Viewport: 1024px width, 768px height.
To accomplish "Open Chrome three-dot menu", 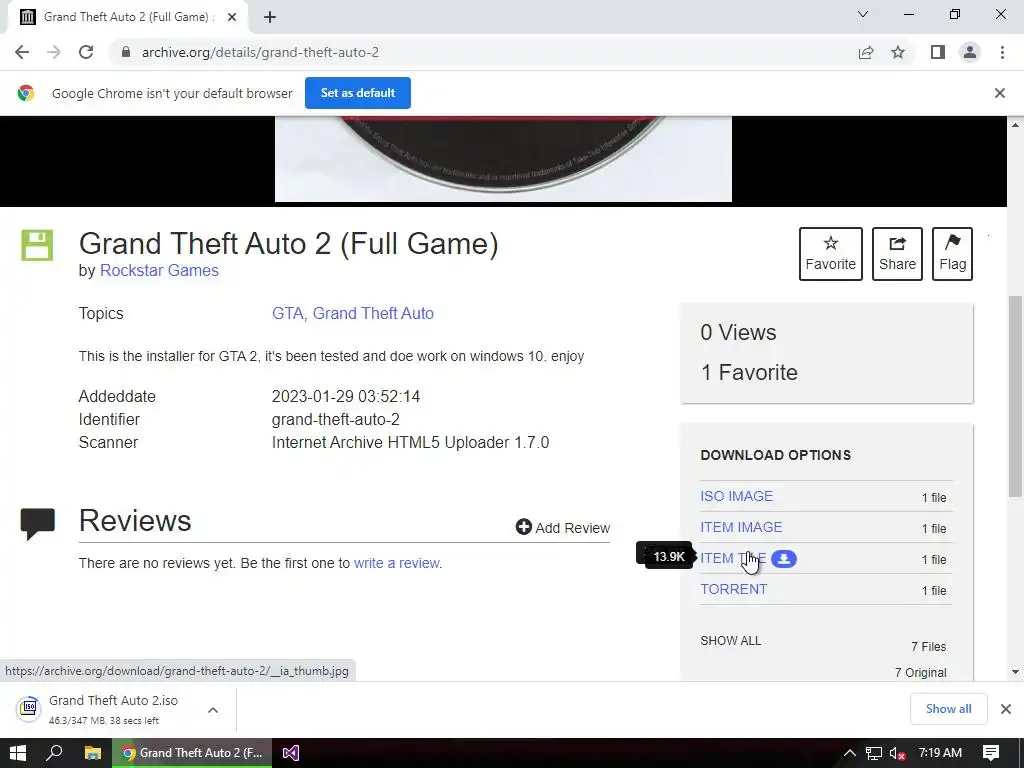I will 1002,52.
